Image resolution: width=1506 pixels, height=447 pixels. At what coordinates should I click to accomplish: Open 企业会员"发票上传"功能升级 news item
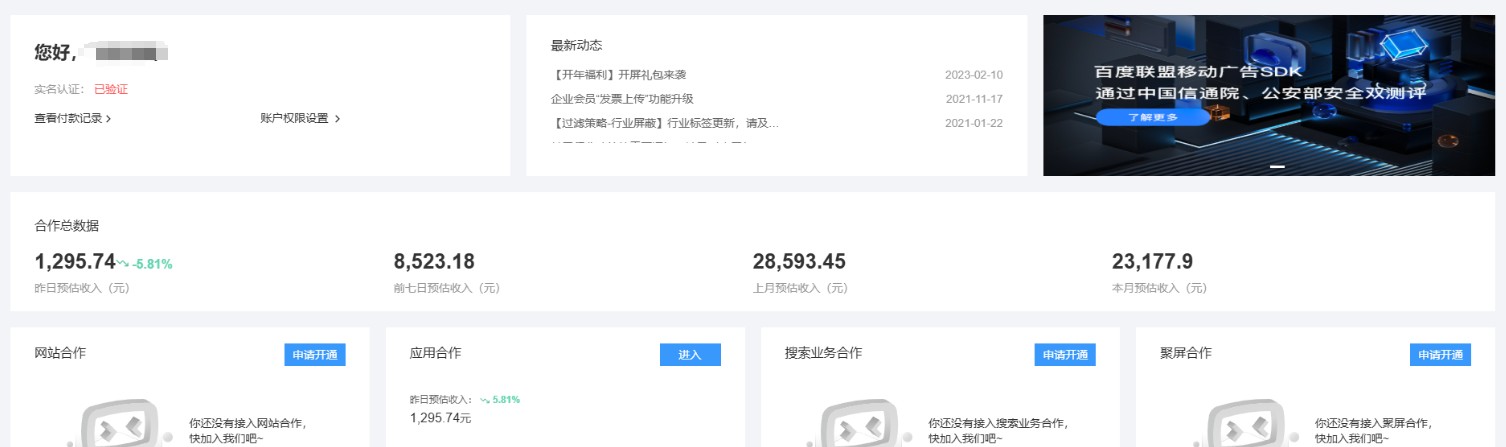(622, 99)
